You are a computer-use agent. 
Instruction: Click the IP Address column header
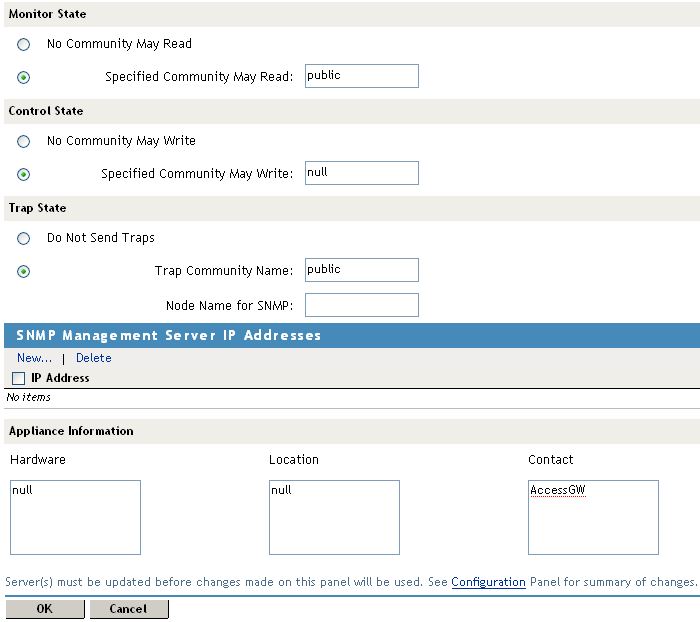pos(60,378)
